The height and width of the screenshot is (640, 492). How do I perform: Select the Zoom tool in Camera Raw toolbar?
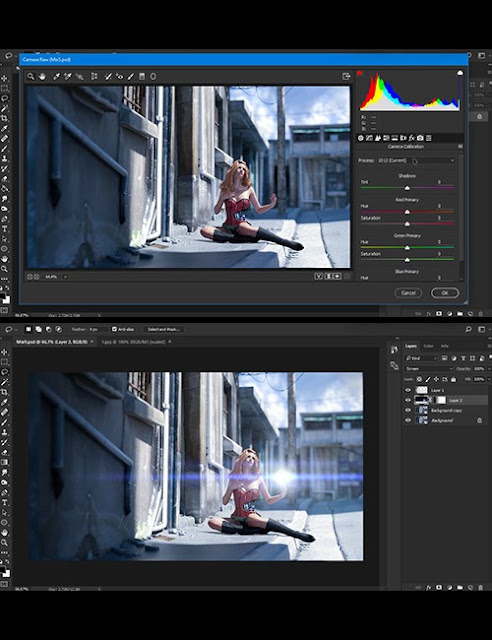point(31,76)
